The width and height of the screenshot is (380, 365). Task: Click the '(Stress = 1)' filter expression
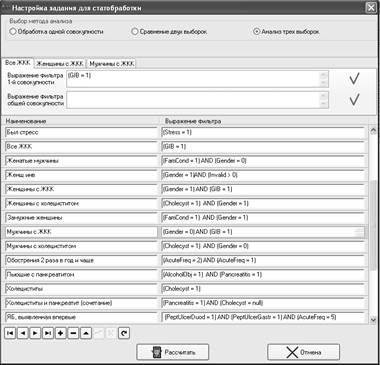tap(263, 132)
